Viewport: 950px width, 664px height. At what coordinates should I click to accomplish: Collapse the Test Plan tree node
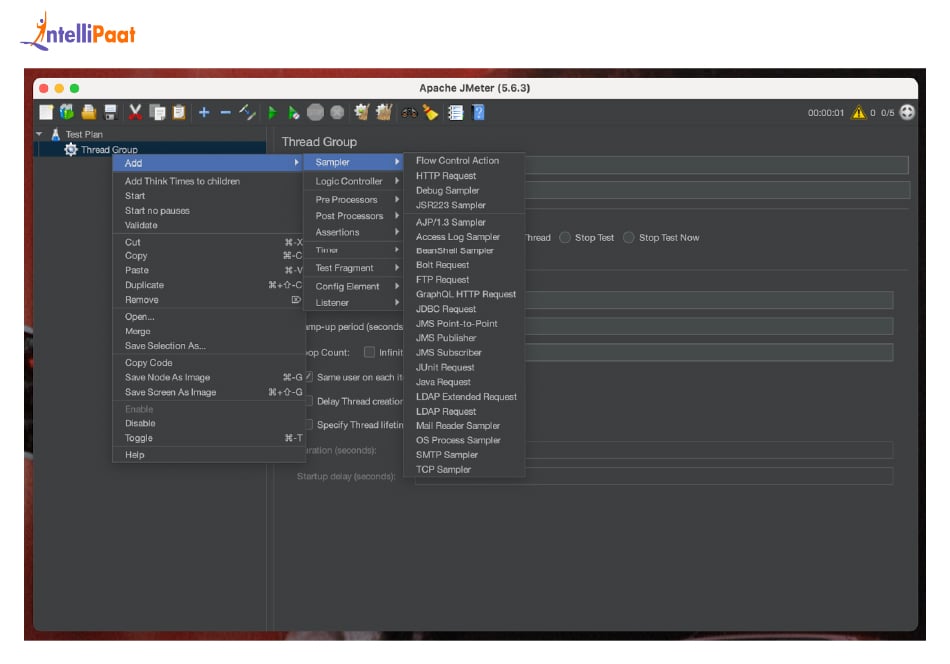pos(39,134)
